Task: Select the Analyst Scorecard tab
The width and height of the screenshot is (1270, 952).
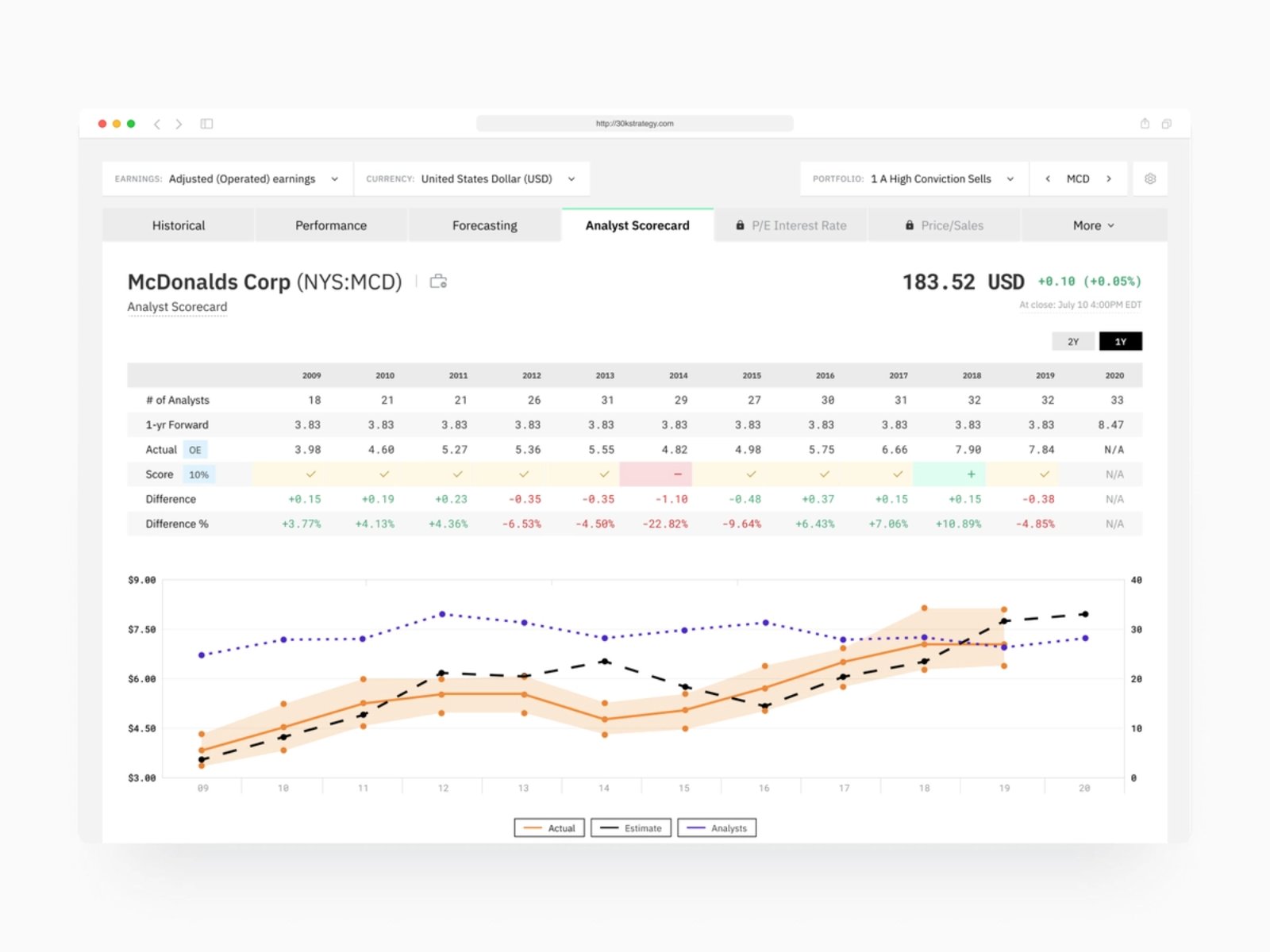Action: 637,225
